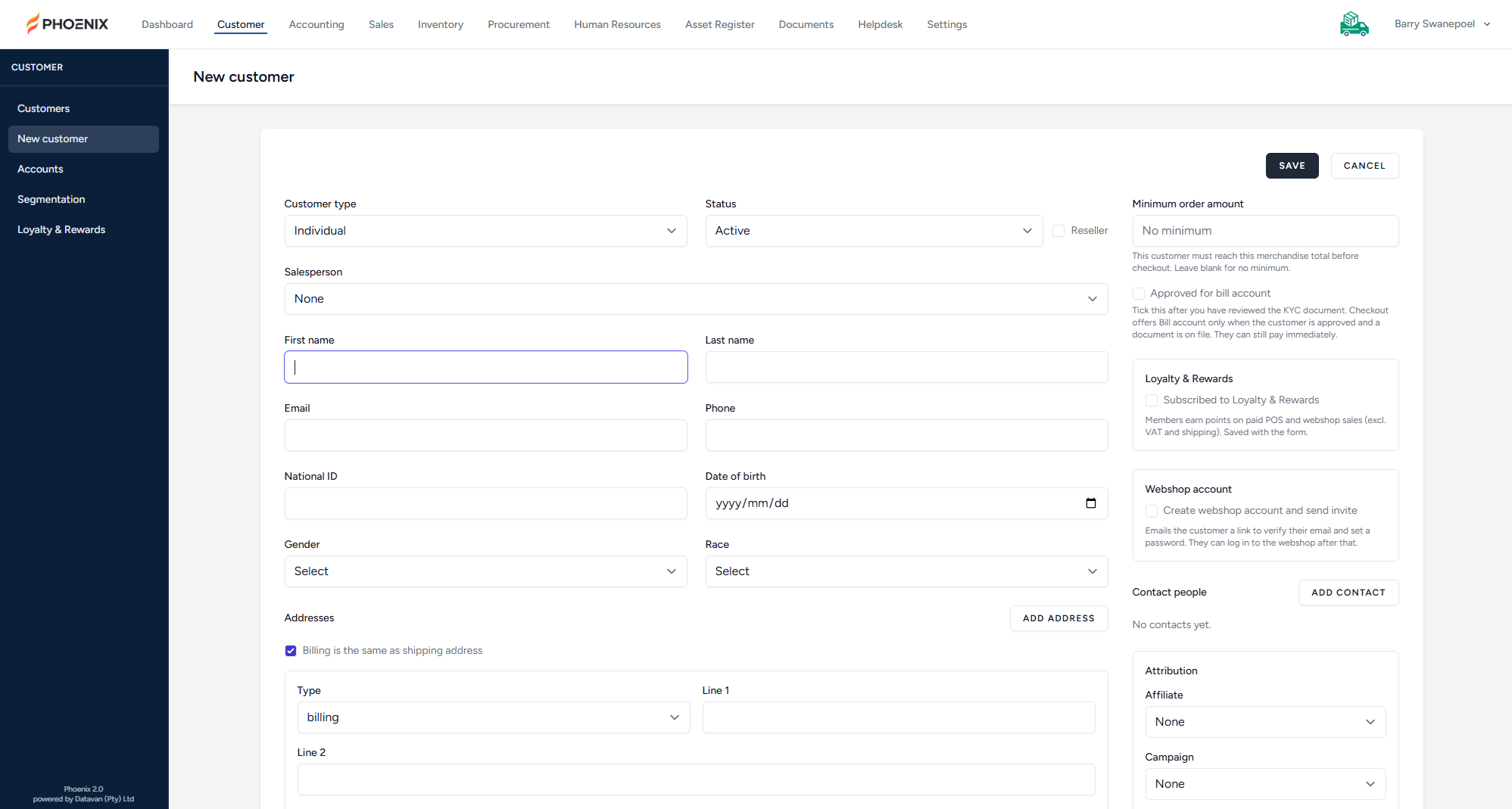Expand the Campaign dropdown

click(1265, 784)
